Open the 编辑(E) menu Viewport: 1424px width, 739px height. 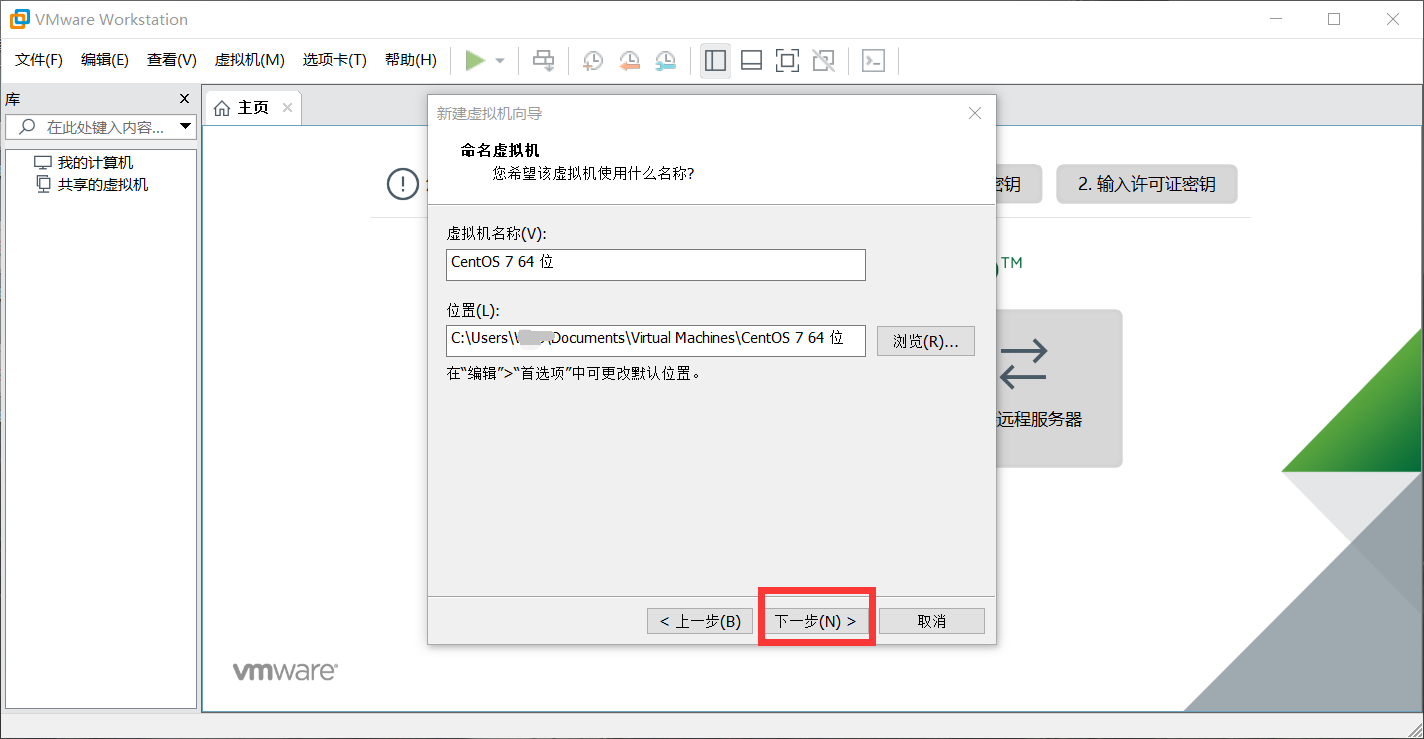click(x=105, y=60)
